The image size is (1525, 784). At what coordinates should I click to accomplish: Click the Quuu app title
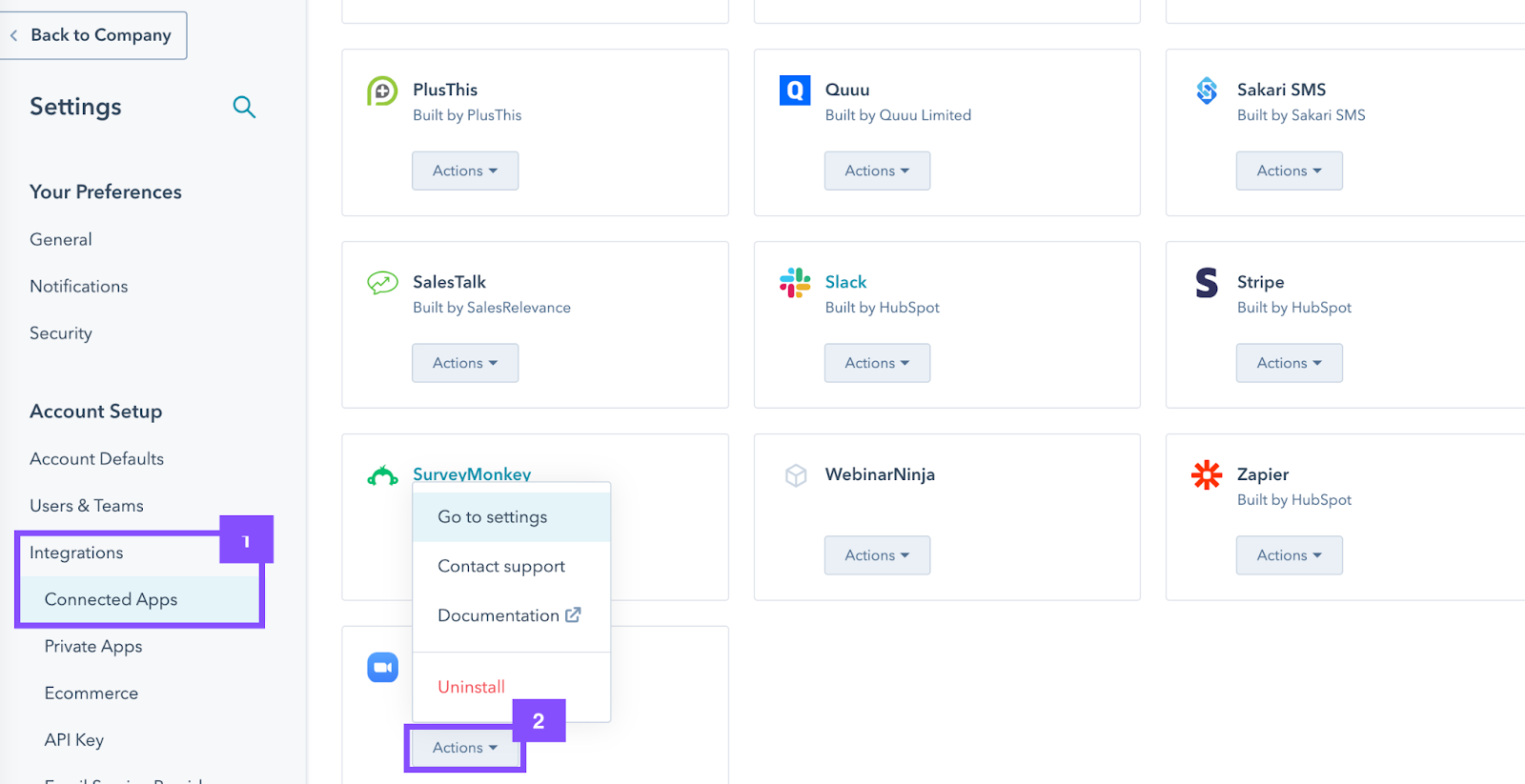[x=847, y=90]
